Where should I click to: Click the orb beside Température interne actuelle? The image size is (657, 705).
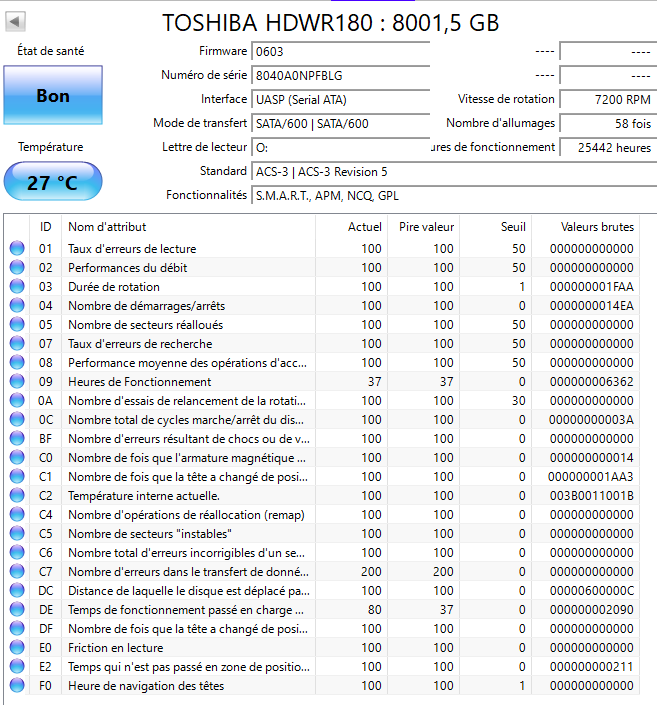pos(17,495)
